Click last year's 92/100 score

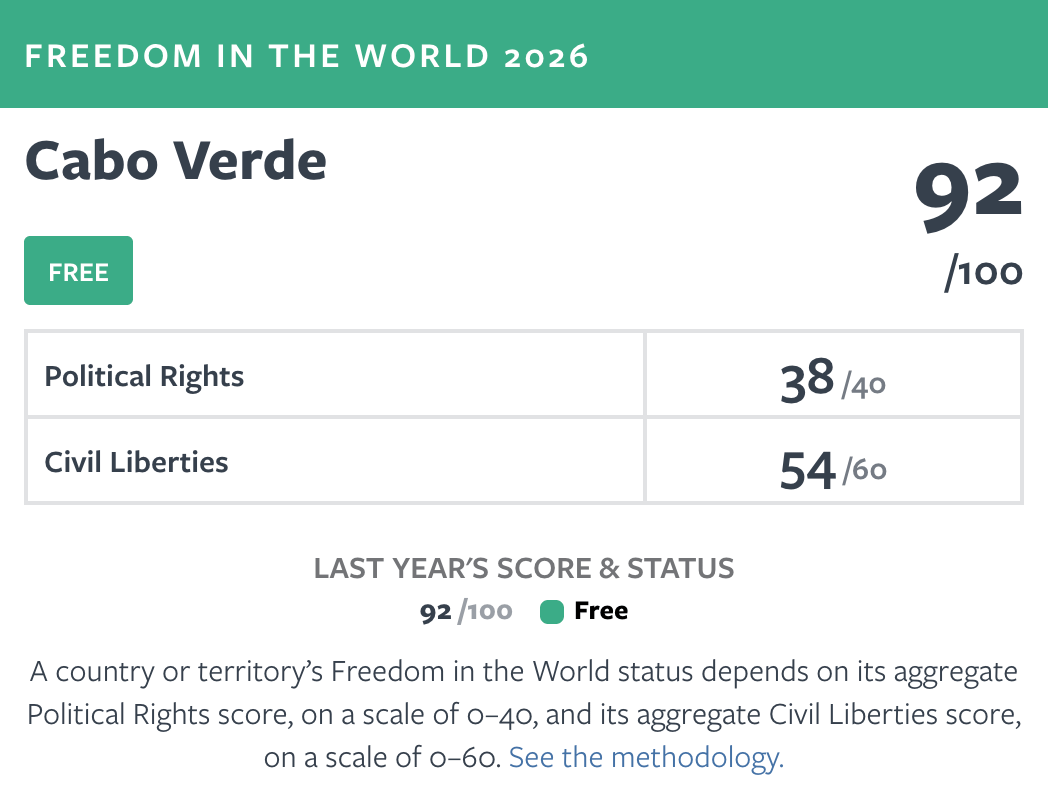[466, 612]
